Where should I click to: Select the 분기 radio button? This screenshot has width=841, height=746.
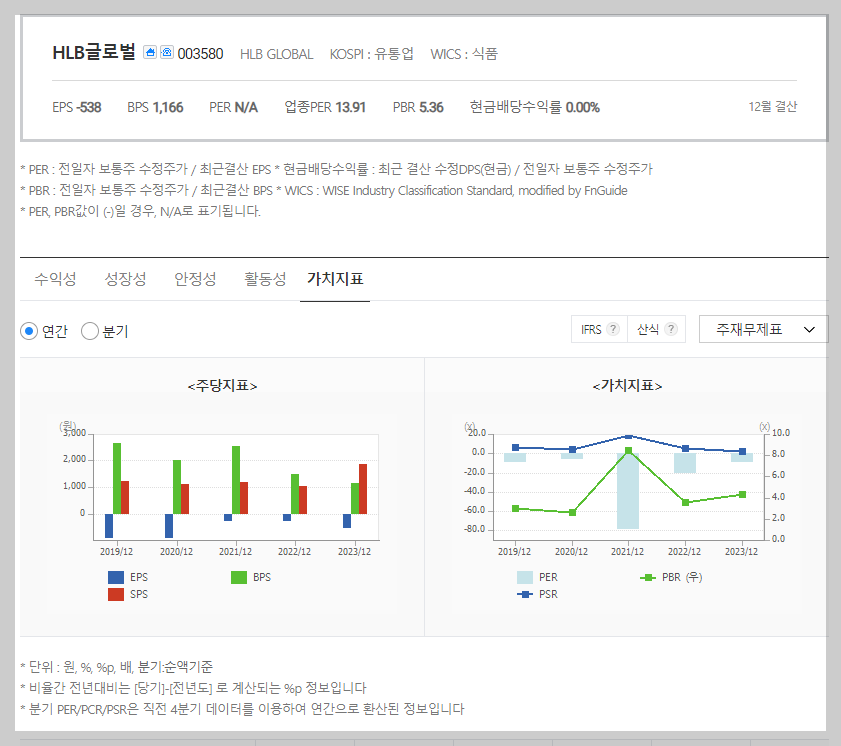pos(90,331)
